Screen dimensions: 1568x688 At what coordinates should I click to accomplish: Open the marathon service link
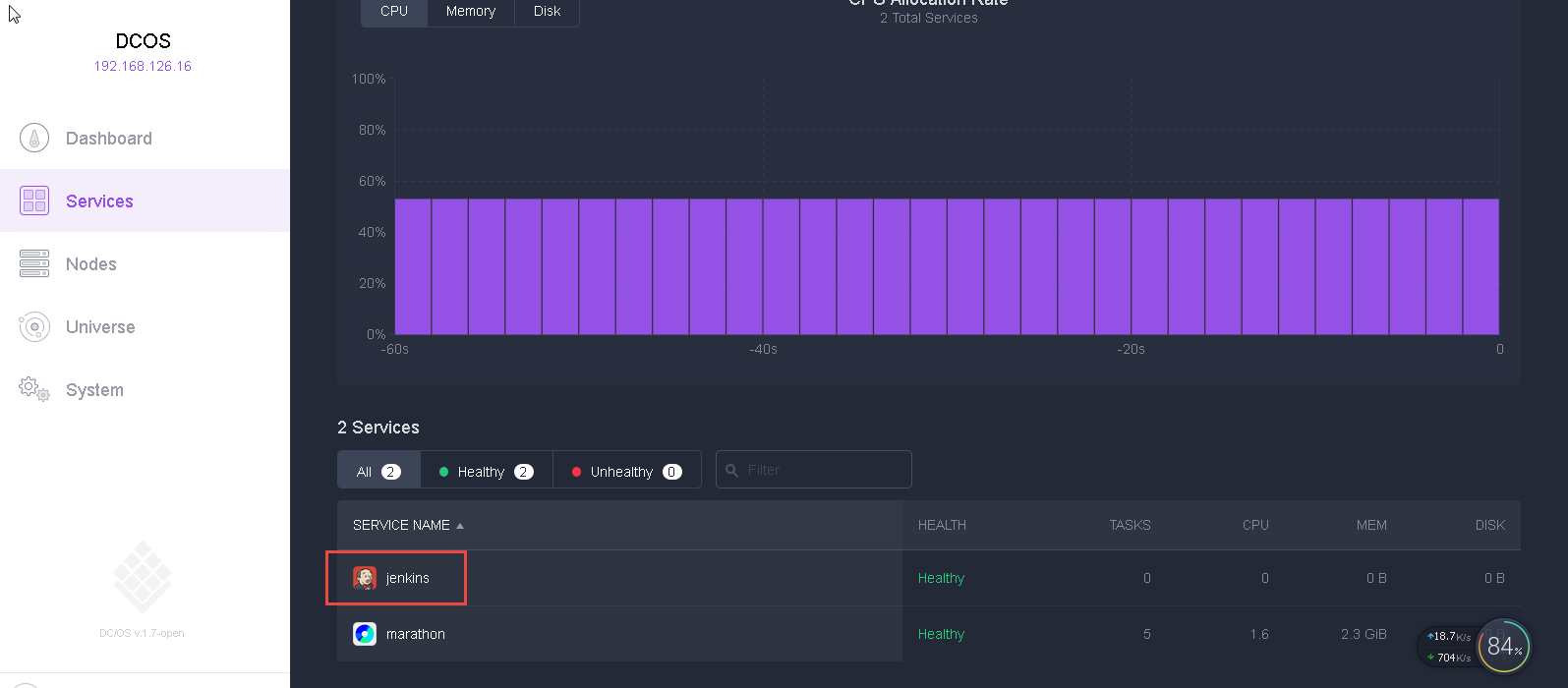pyautogui.click(x=416, y=634)
